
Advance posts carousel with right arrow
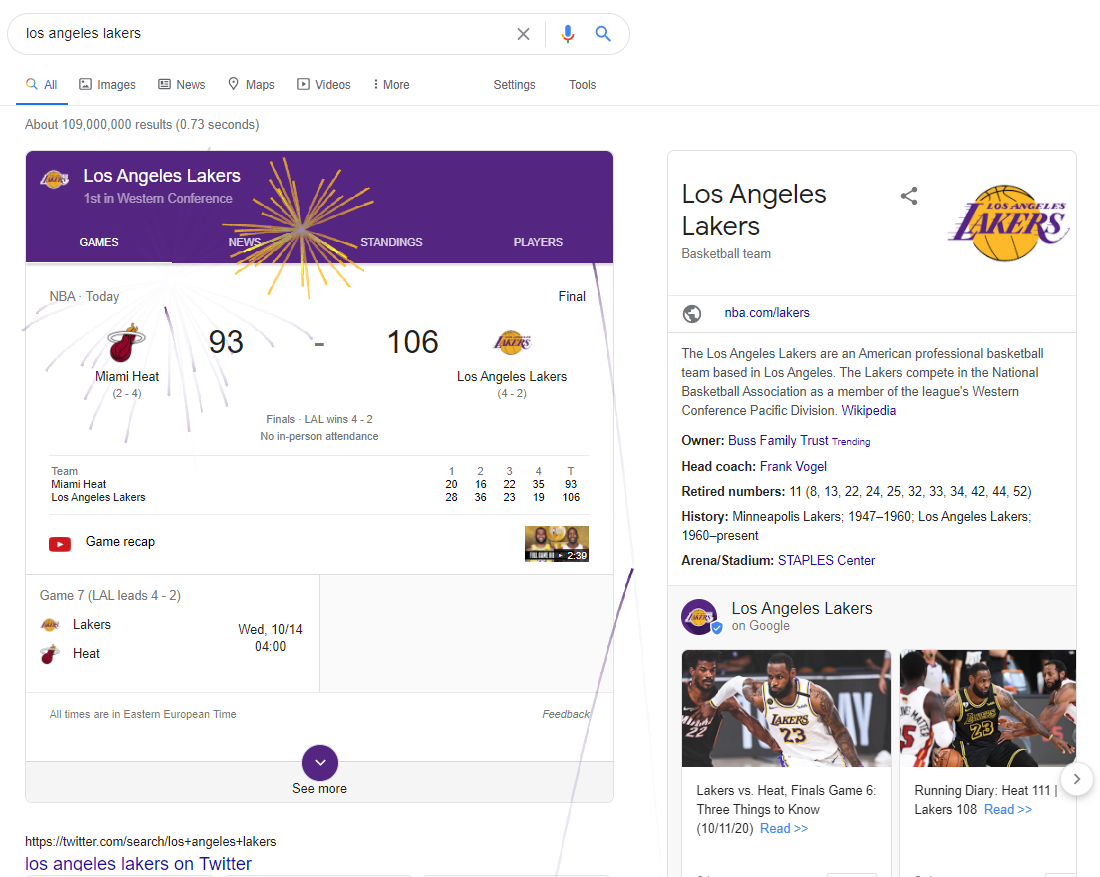1077,779
